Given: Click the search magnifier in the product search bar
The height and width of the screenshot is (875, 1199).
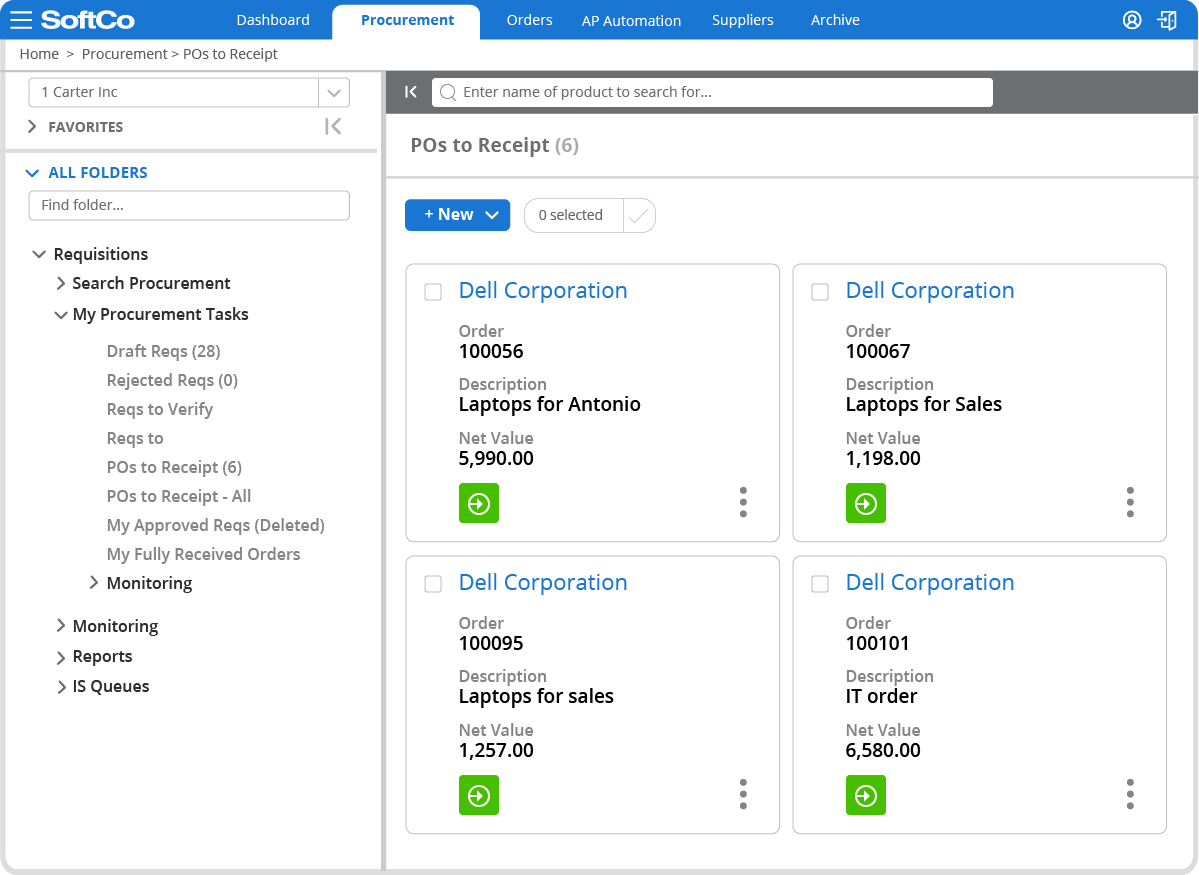Looking at the screenshot, I should (447, 92).
